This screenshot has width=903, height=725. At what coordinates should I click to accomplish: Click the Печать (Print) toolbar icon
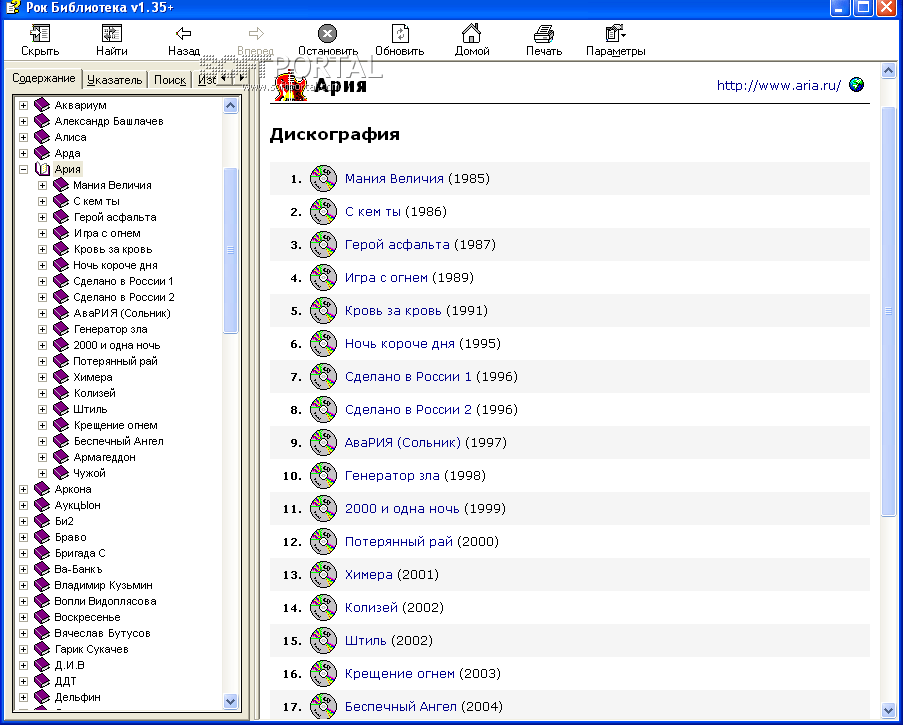pos(544,33)
